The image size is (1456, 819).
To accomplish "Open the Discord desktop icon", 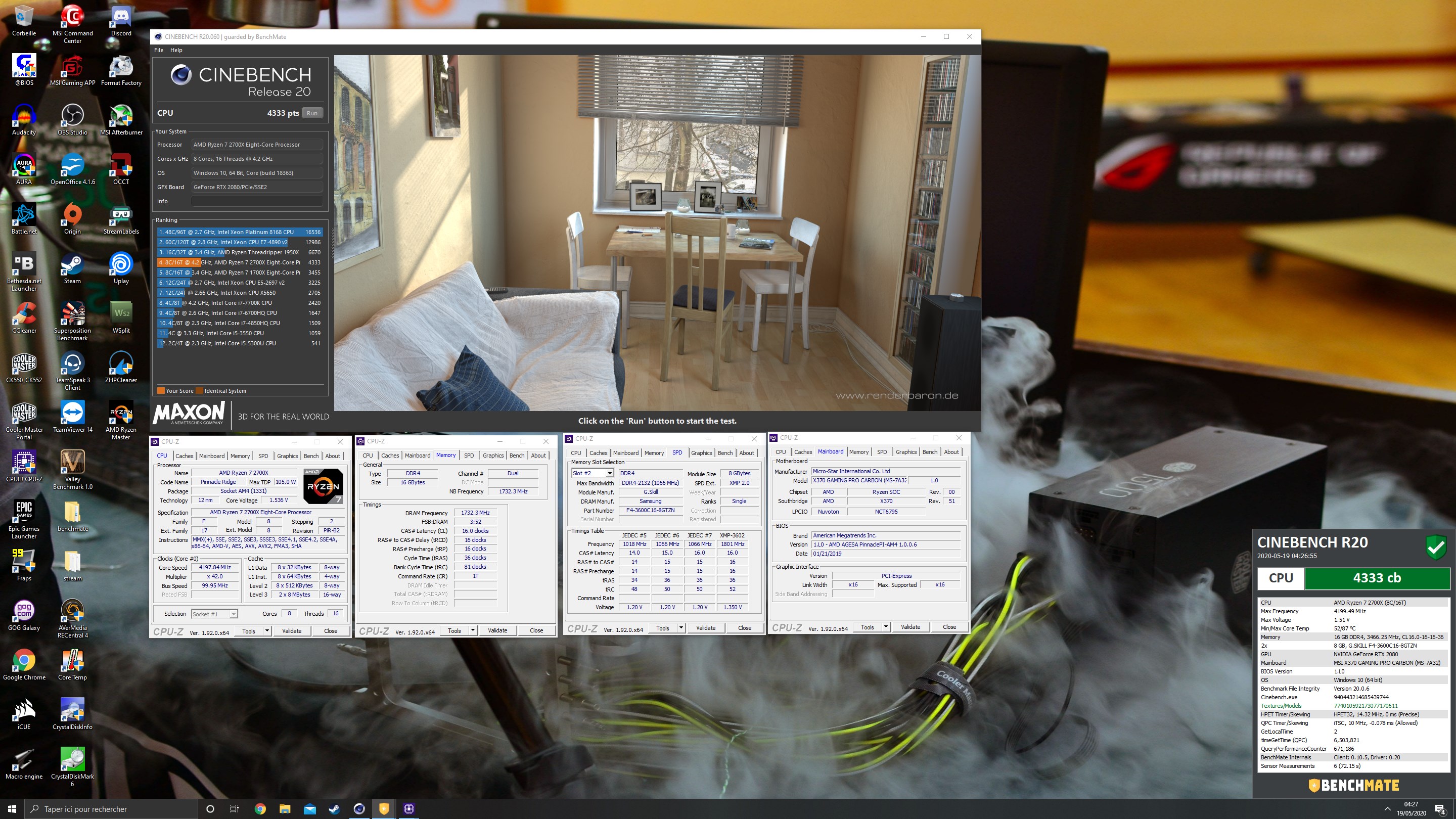I will (121, 20).
